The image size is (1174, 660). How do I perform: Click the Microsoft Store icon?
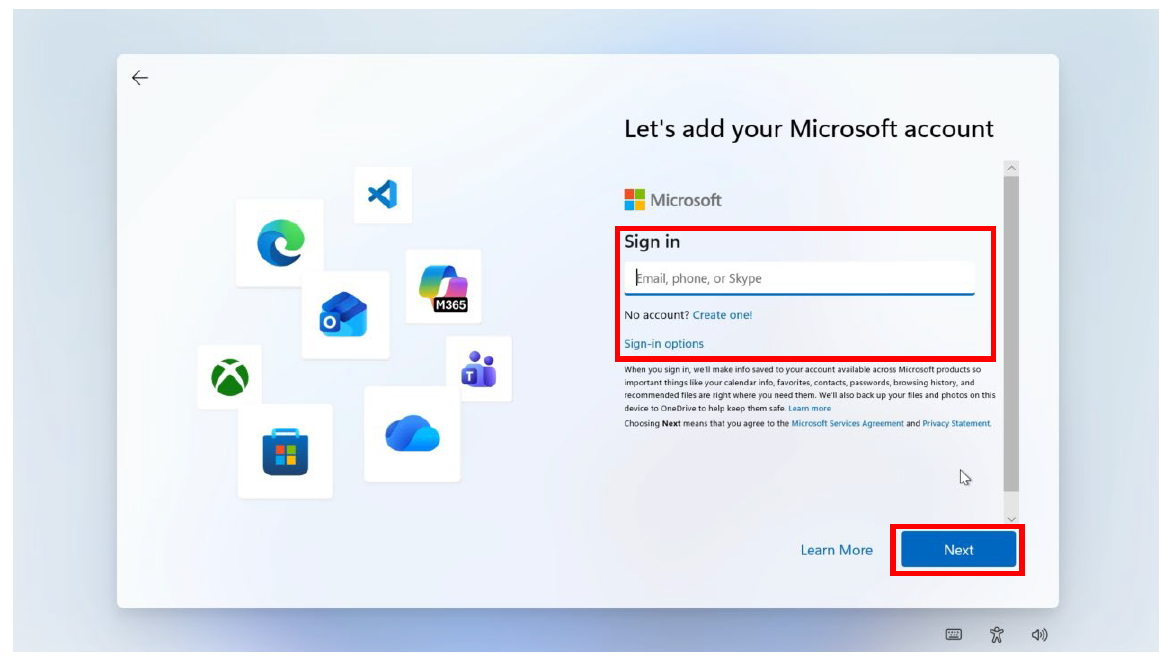point(285,452)
